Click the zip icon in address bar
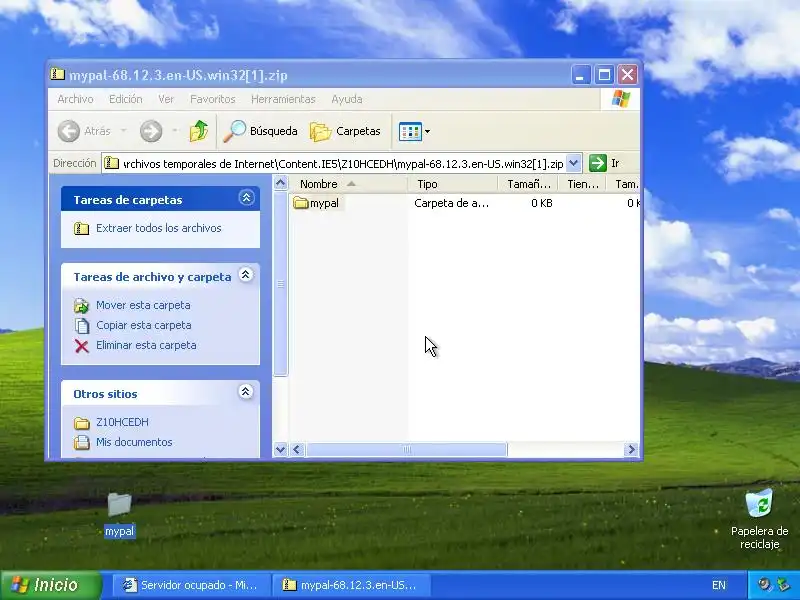Screen dimensions: 800x600 [111, 163]
